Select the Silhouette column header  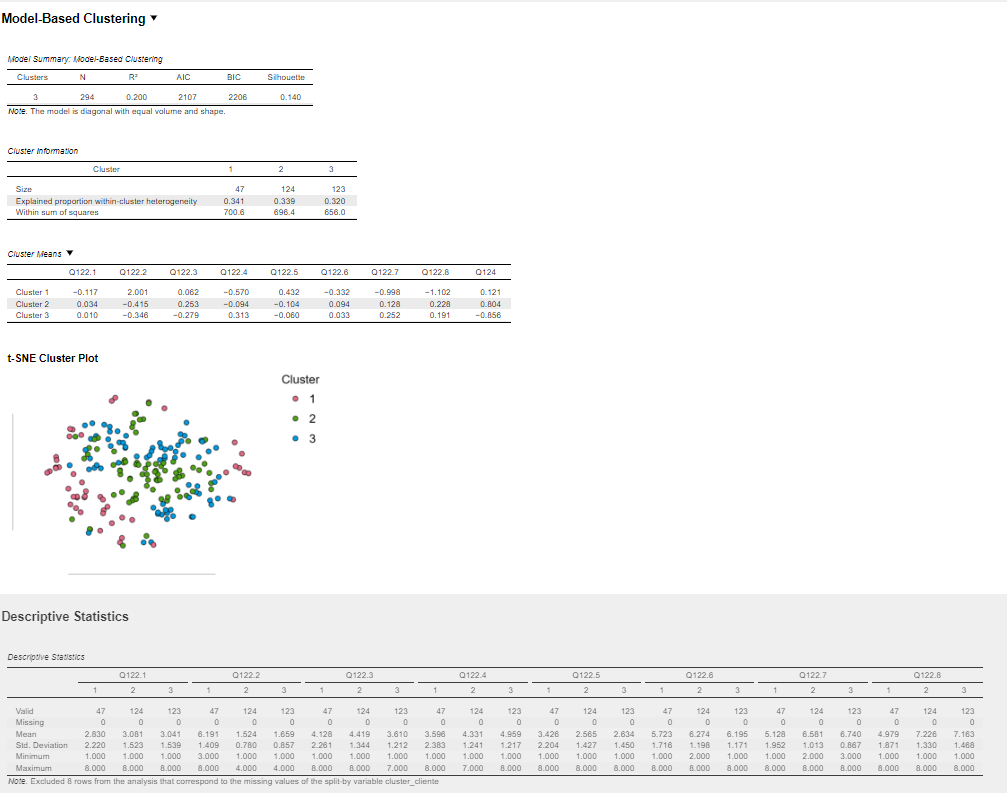pos(286,77)
